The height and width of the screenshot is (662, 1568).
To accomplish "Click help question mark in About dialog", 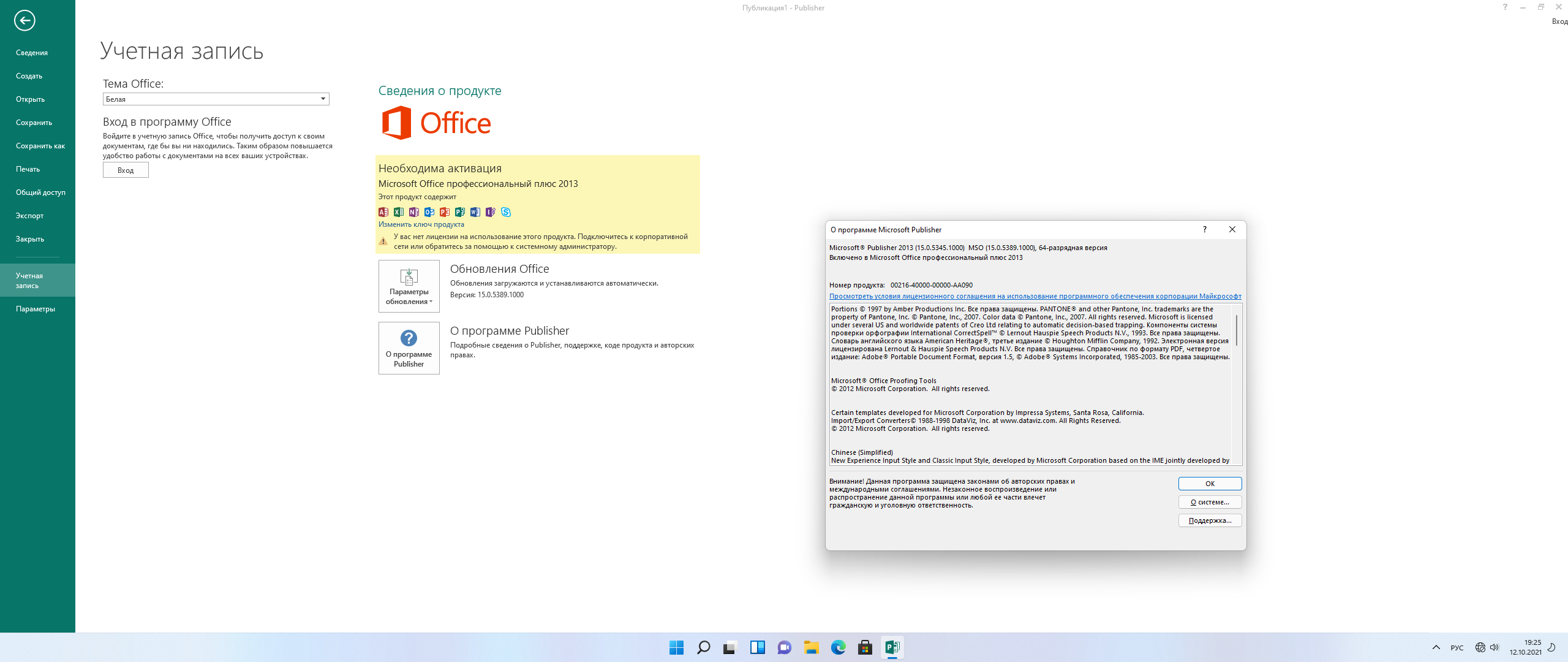I will 1205,229.
